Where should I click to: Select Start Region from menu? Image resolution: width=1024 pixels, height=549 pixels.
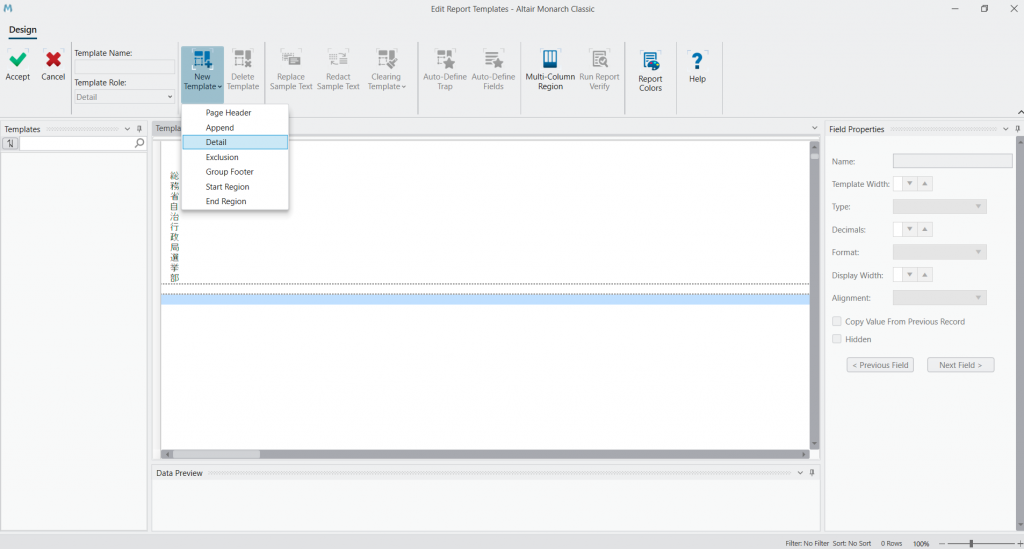pyautogui.click(x=235, y=187)
